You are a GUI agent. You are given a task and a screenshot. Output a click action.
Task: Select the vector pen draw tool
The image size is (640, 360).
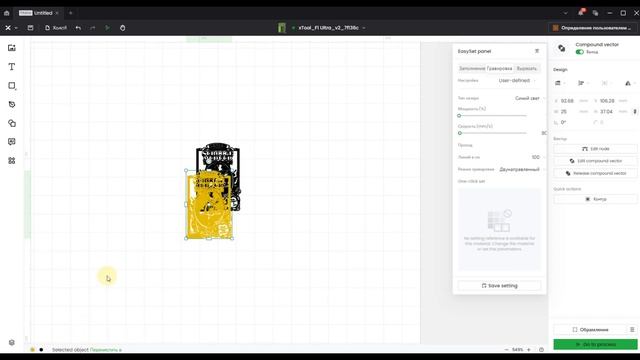[12, 104]
